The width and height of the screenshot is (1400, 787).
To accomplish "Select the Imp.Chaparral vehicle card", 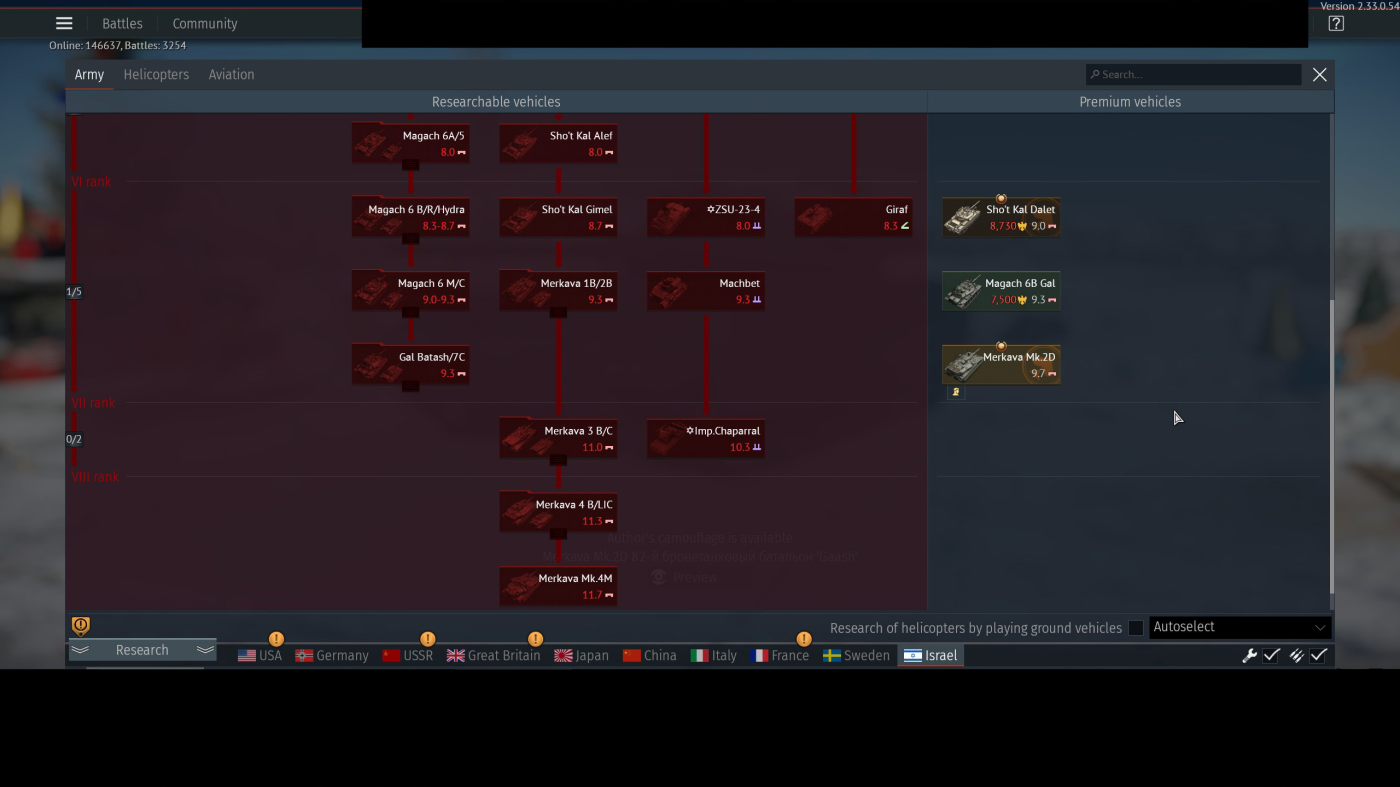I will pyautogui.click(x=706, y=438).
